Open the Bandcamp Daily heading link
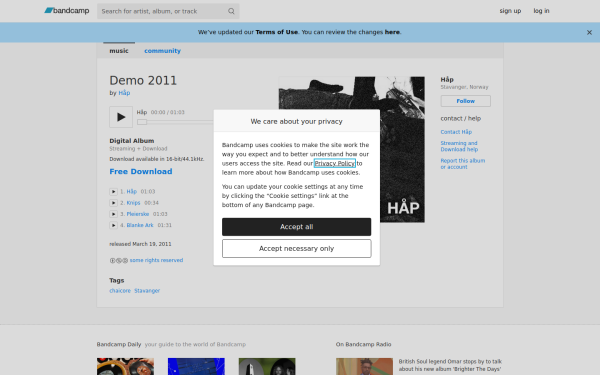This screenshot has height=375, width=600. pos(119,344)
